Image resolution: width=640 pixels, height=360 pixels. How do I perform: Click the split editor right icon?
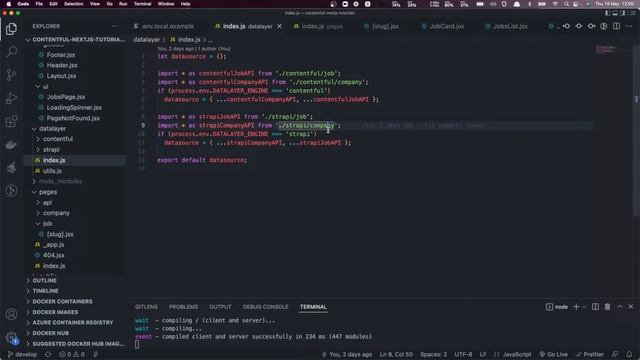click(616, 26)
